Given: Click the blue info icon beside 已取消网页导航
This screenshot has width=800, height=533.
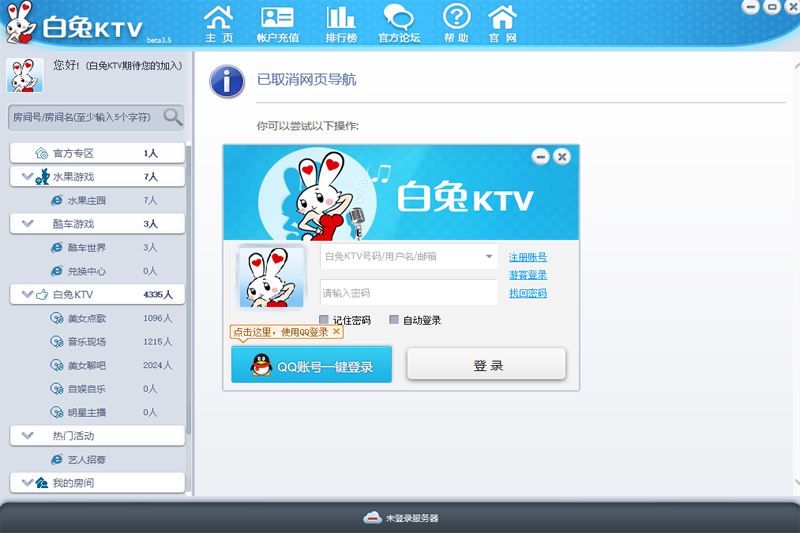Looking at the screenshot, I should [227, 81].
